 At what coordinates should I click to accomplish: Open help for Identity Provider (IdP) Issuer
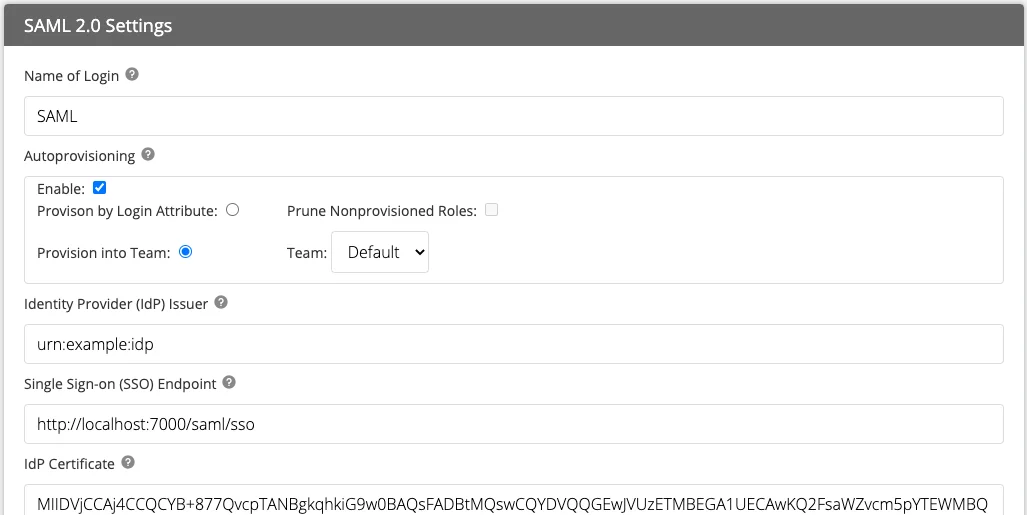(x=221, y=303)
